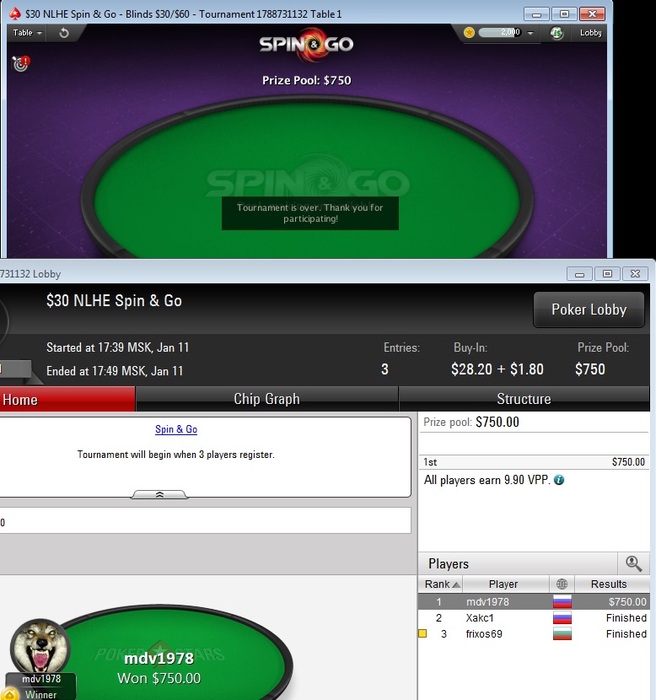
Task: Click the 2,000 progress bar
Action: tap(499, 33)
